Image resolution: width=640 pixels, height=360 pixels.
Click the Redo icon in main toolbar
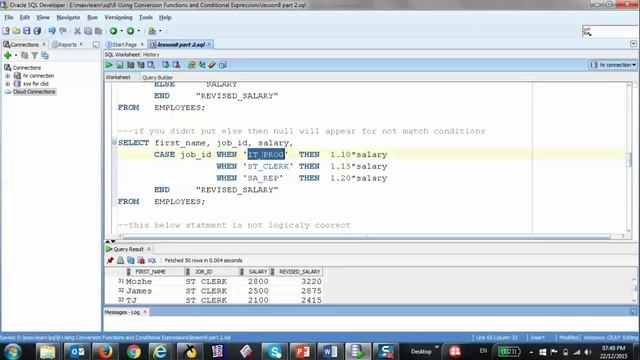(63, 31)
